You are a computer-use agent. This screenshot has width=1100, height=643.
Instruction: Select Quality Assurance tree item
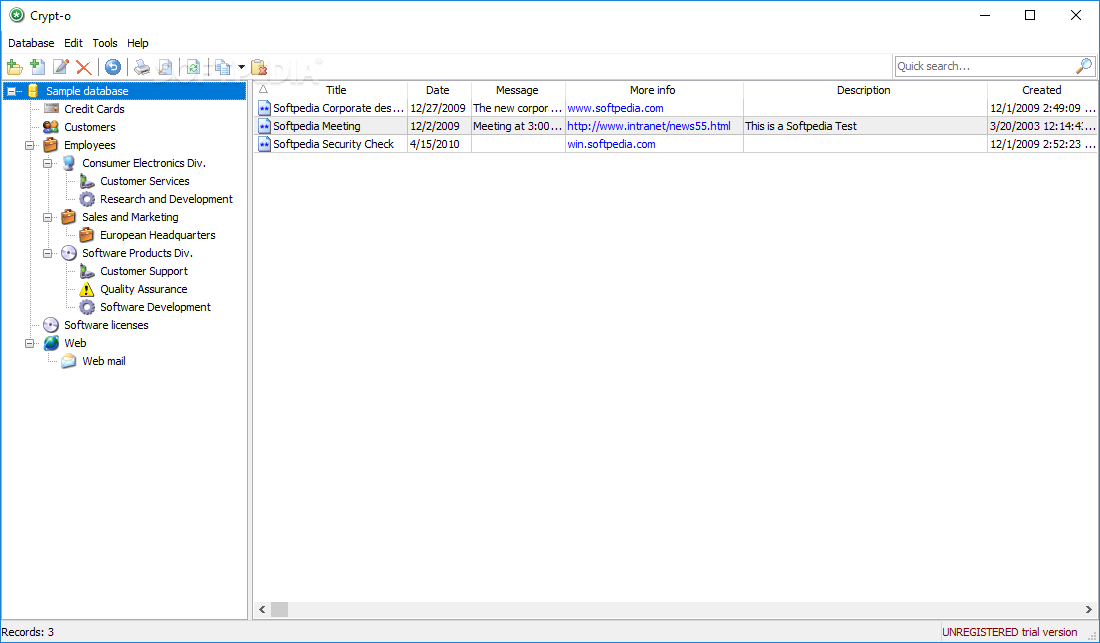[144, 289]
